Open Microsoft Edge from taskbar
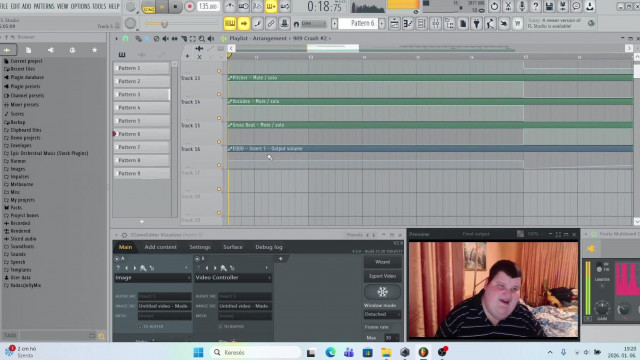The width and height of the screenshot is (640, 360). tap(330, 352)
